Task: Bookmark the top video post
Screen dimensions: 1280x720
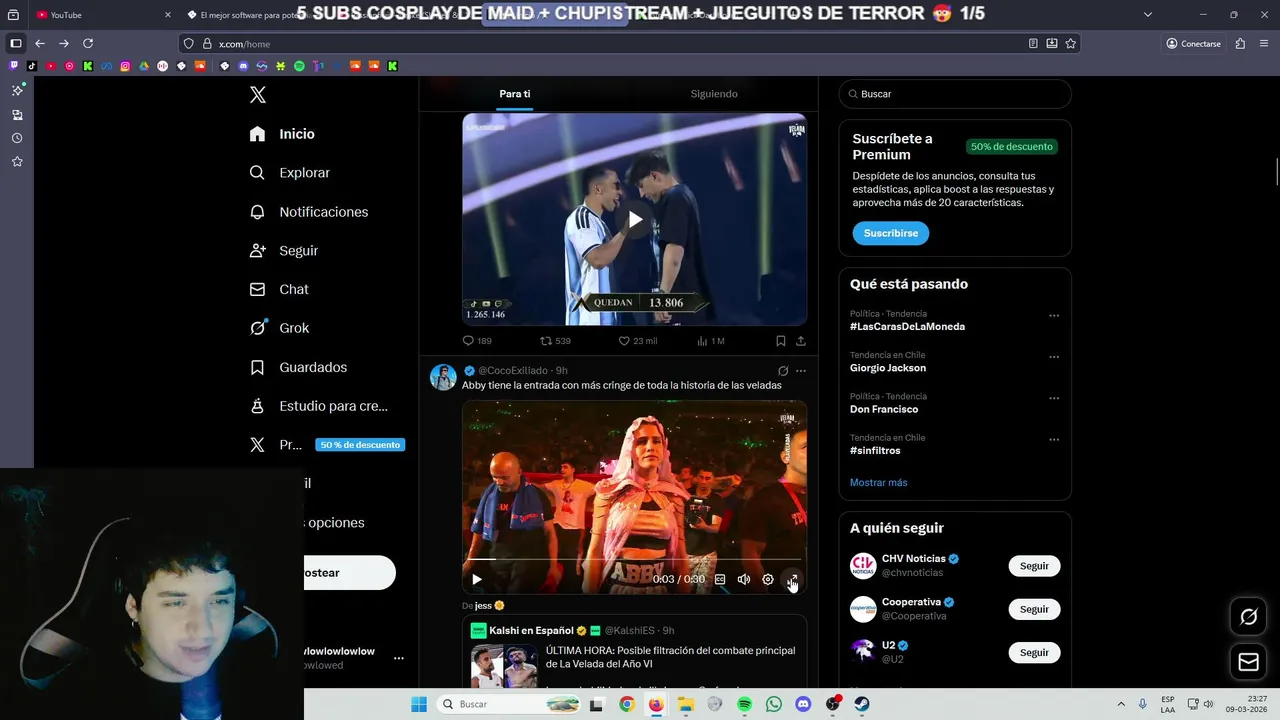Action: pos(780,341)
